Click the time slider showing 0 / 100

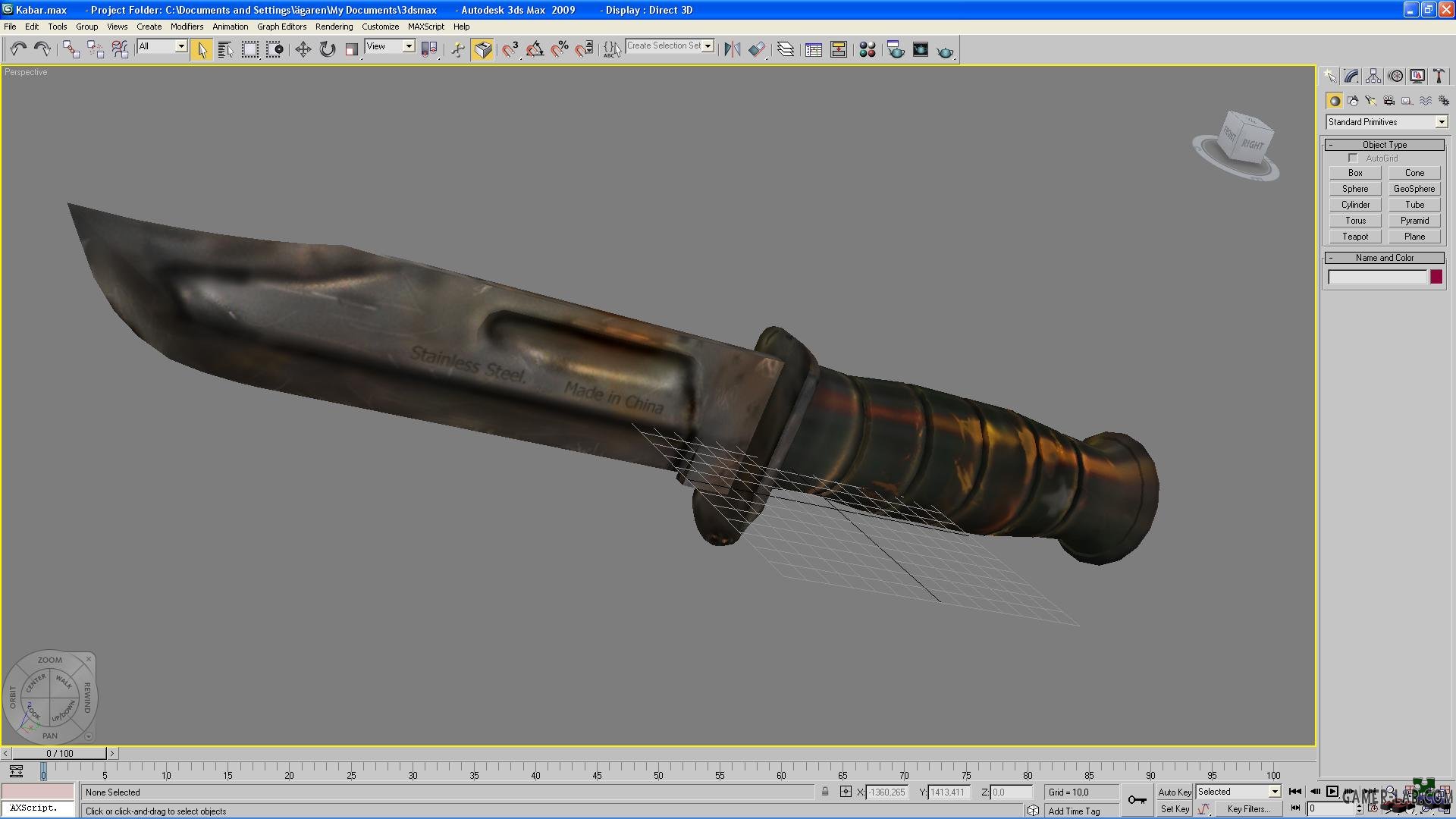[60, 753]
